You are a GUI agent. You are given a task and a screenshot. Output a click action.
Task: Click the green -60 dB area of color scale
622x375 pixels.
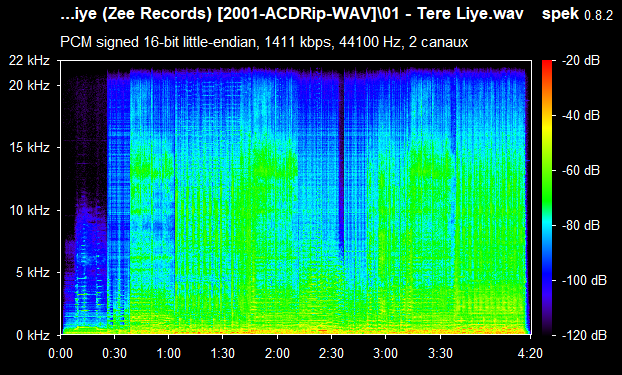pyautogui.click(x=547, y=171)
